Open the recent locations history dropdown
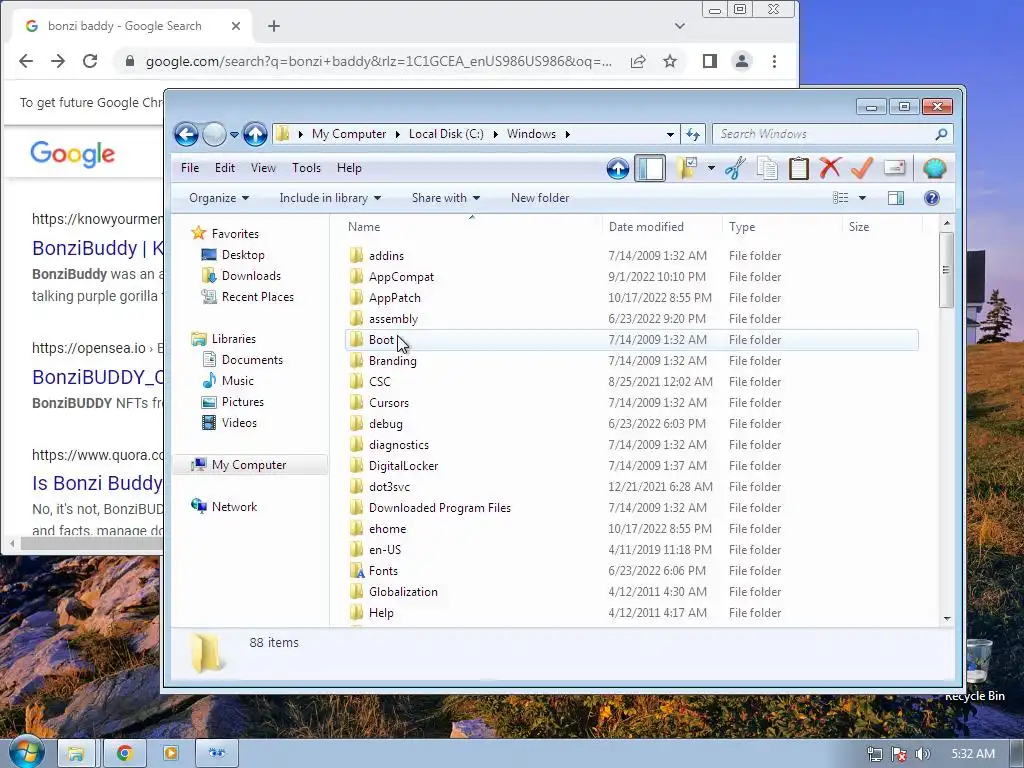 tap(234, 135)
